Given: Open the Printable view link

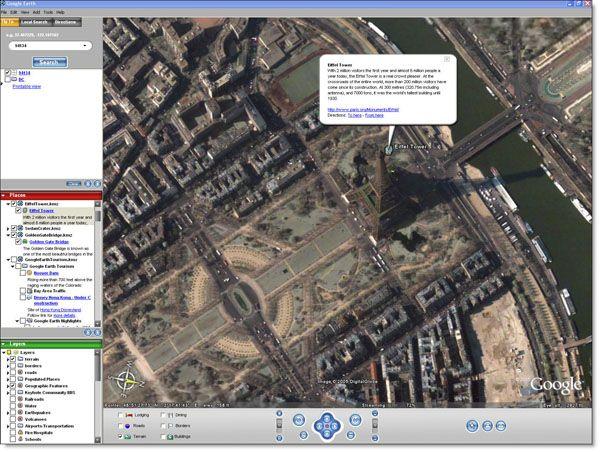Looking at the screenshot, I should coord(27,87).
